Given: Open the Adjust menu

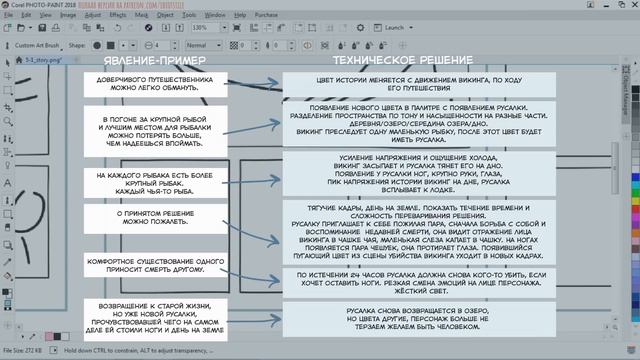Looking at the screenshot, I should point(93,15).
